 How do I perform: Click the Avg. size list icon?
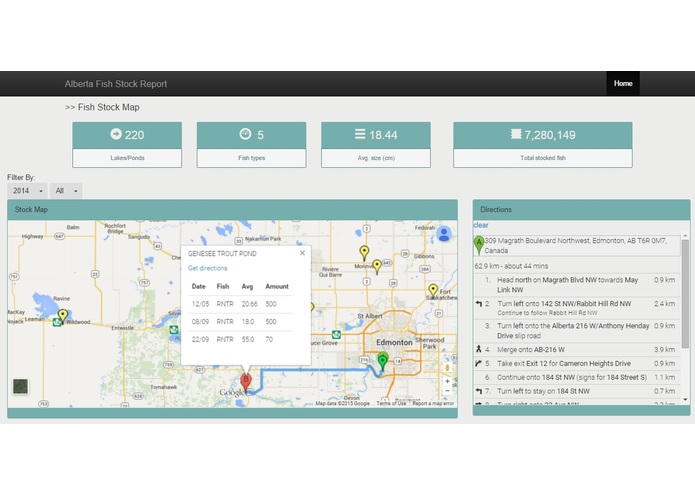pyautogui.click(x=360, y=134)
